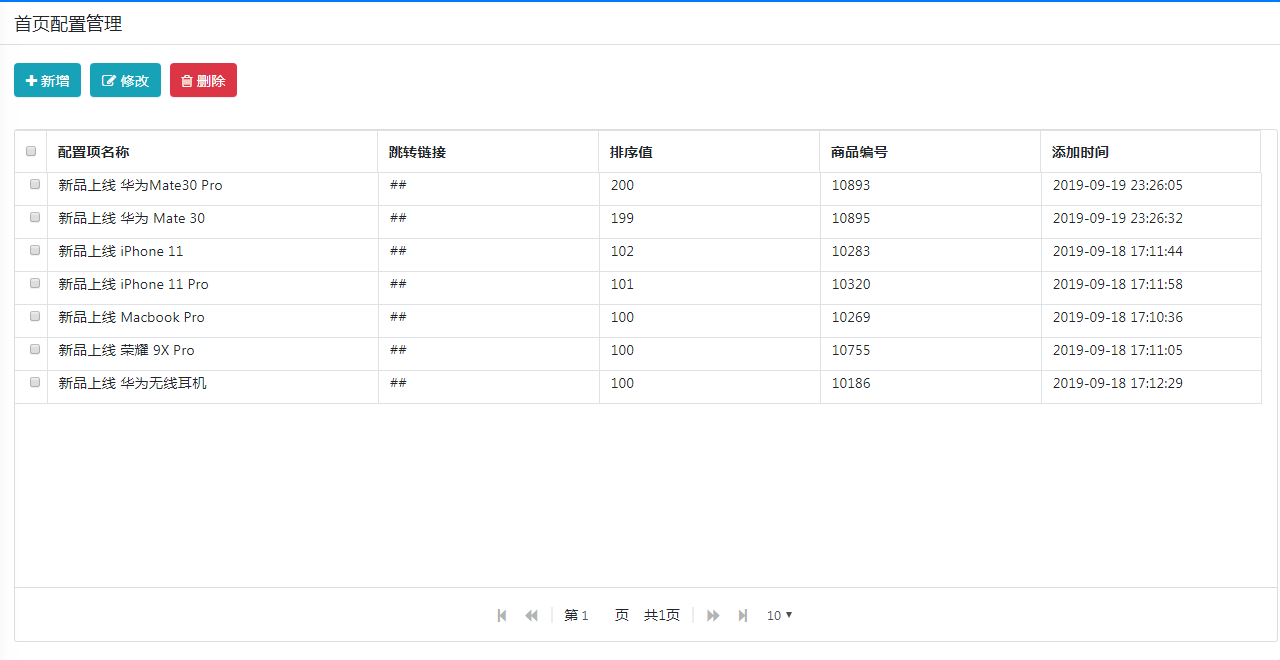Viewport: 1280px width, 660px height.
Task: Go to last page pager icon
Action: (742, 615)
